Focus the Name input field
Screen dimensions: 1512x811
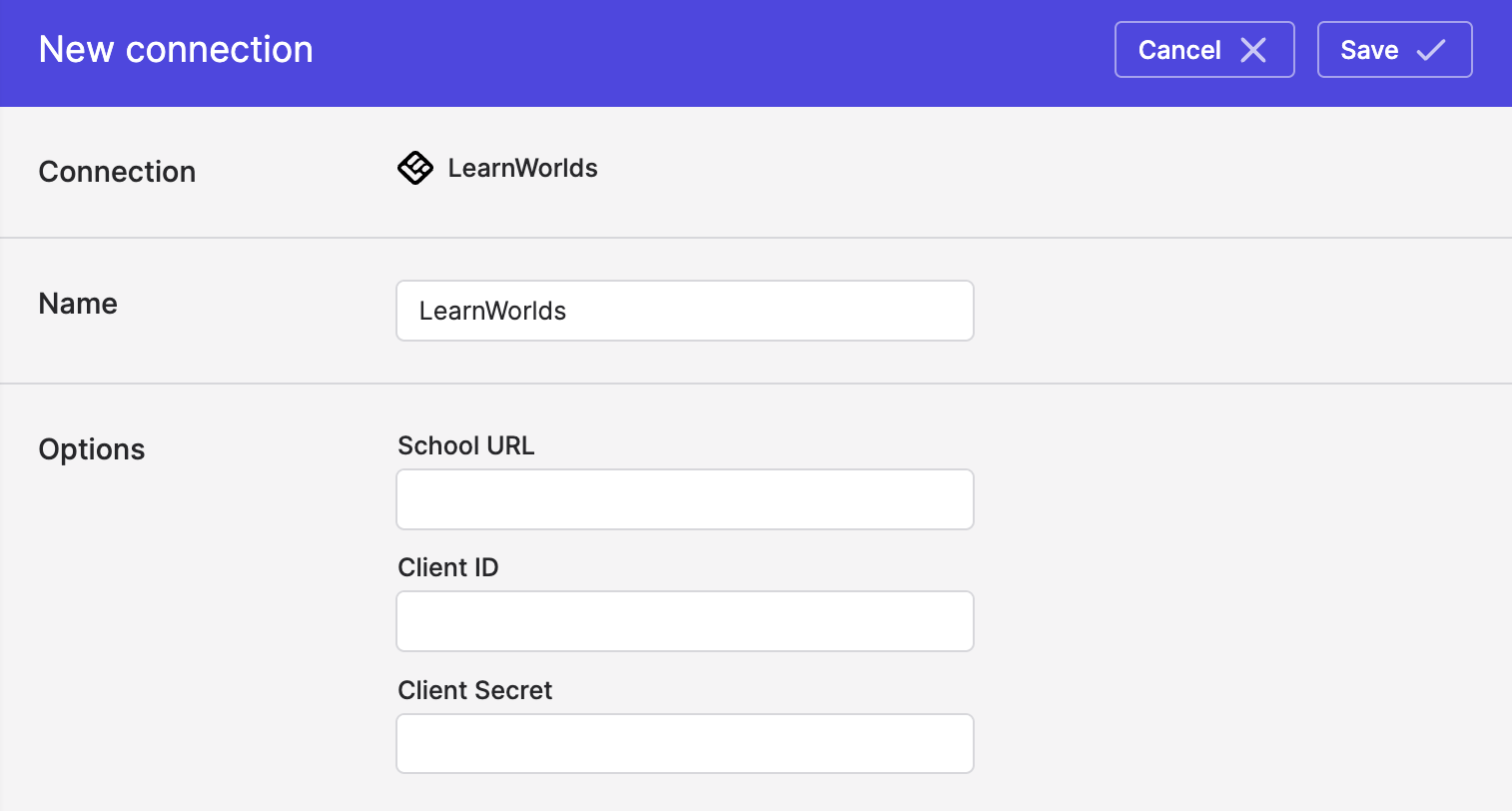tap(685, 311)
